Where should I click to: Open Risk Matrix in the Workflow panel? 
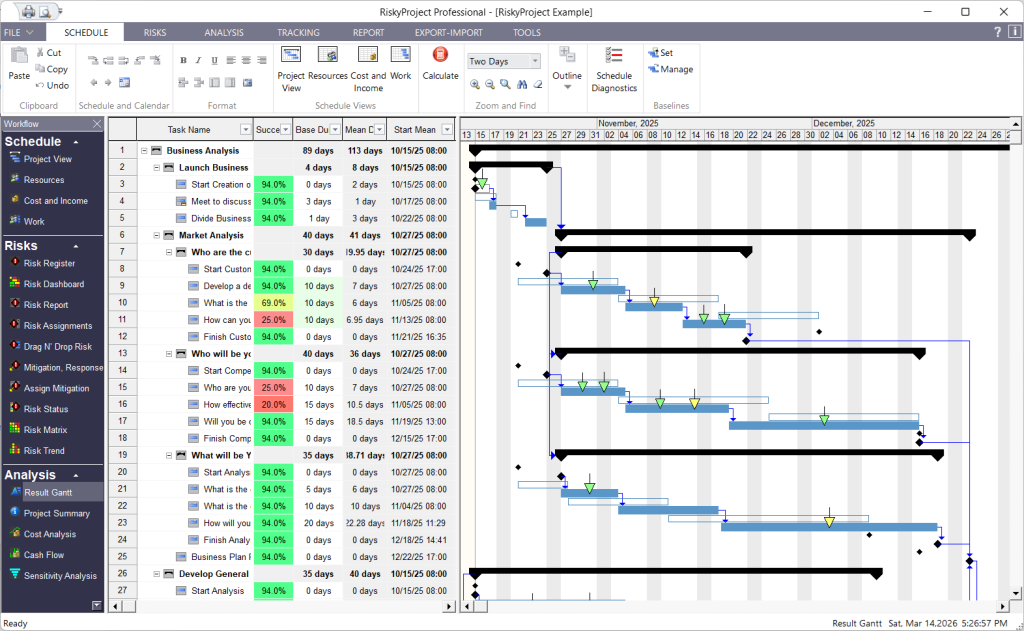(x=45, y=430)
